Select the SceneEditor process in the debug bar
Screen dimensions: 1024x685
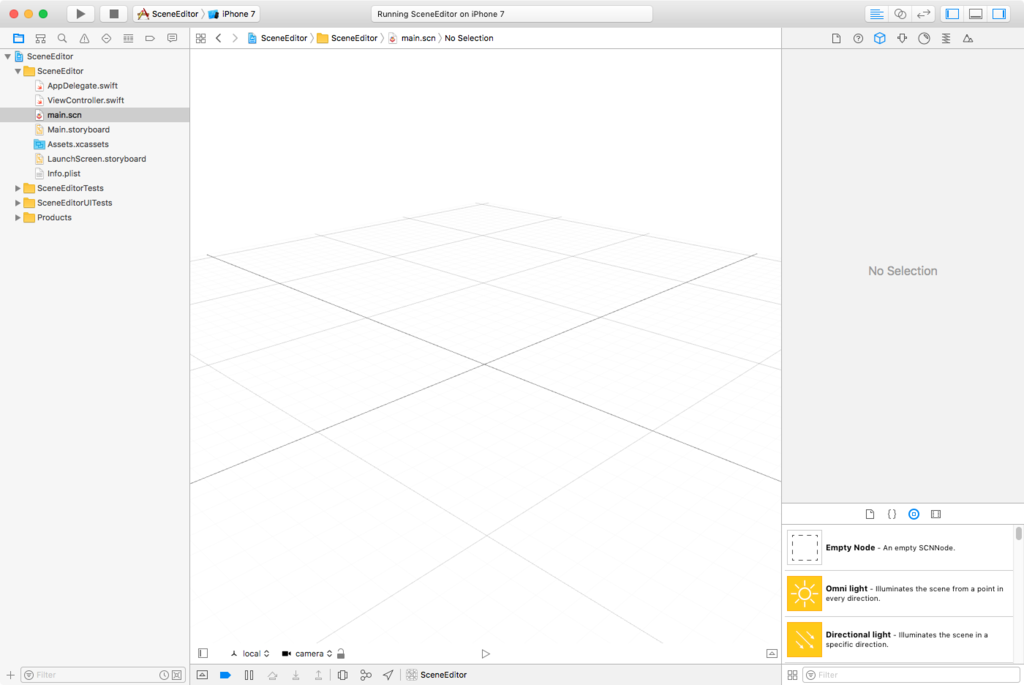[437, 675]
